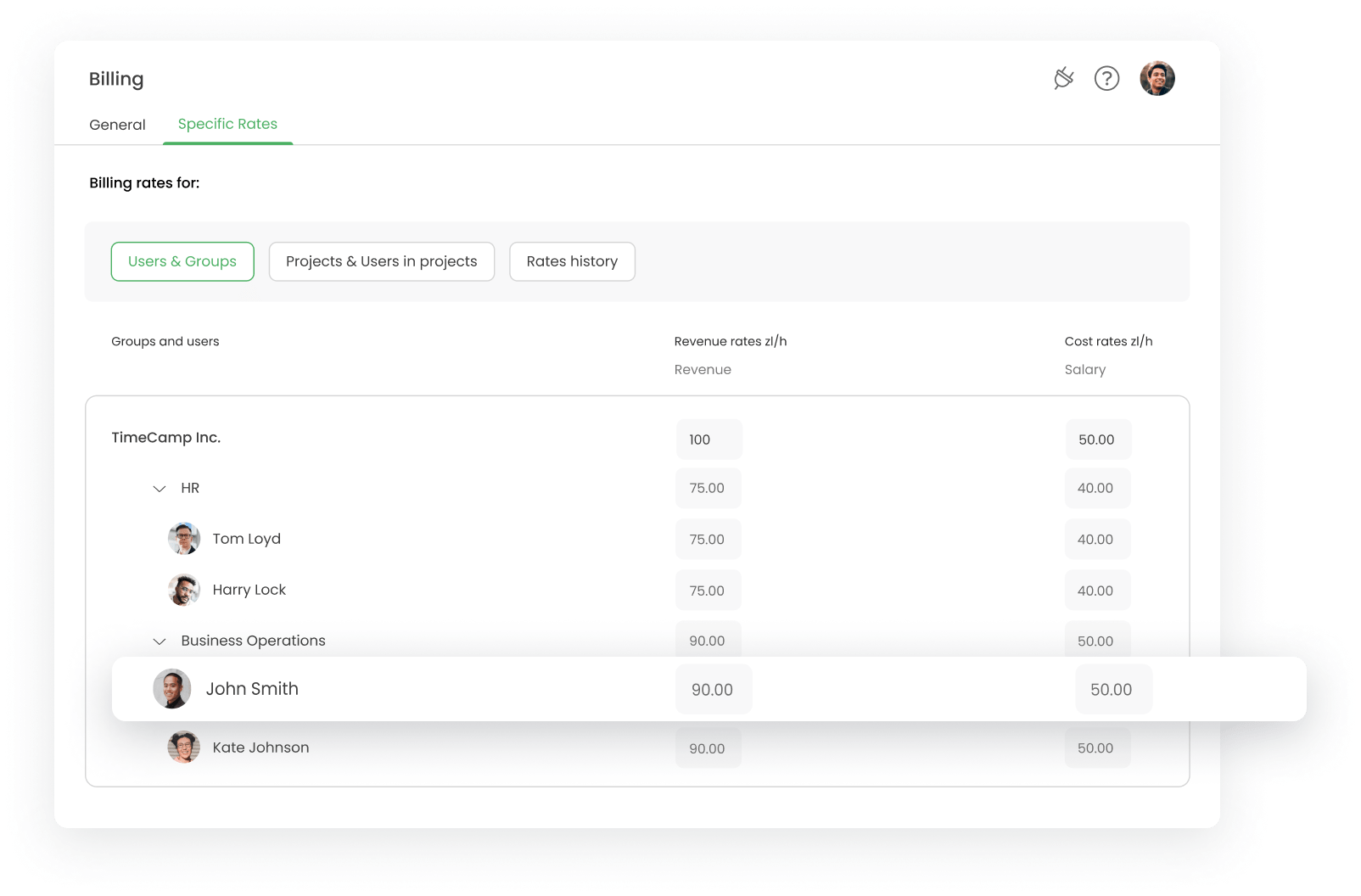This screenshot has height=896, width=1361.
Task: Edit John Smith's cost rate field
Action: coord(1112,690)
